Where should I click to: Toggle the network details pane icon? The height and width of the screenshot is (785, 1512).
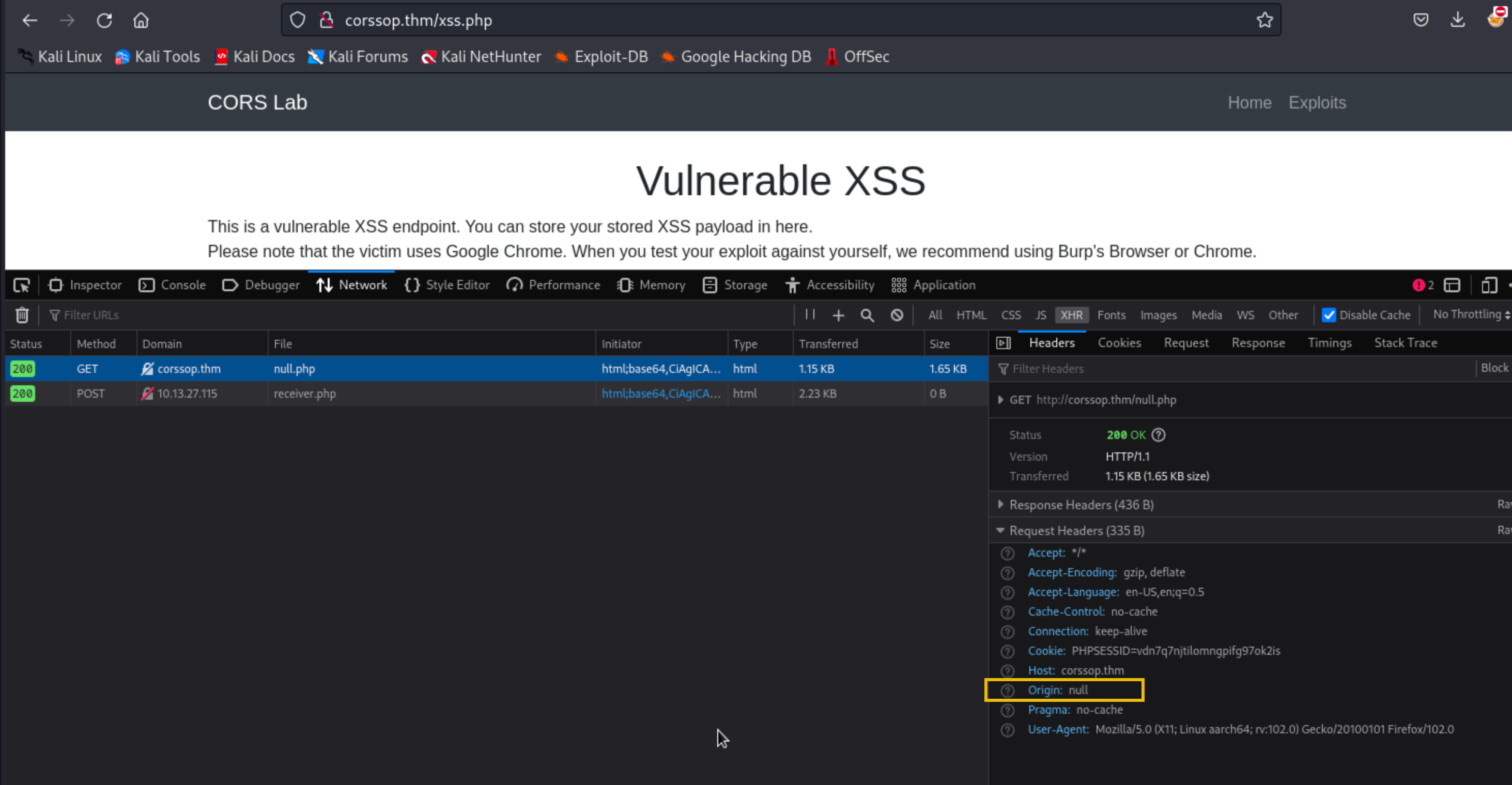point(1003,343)
